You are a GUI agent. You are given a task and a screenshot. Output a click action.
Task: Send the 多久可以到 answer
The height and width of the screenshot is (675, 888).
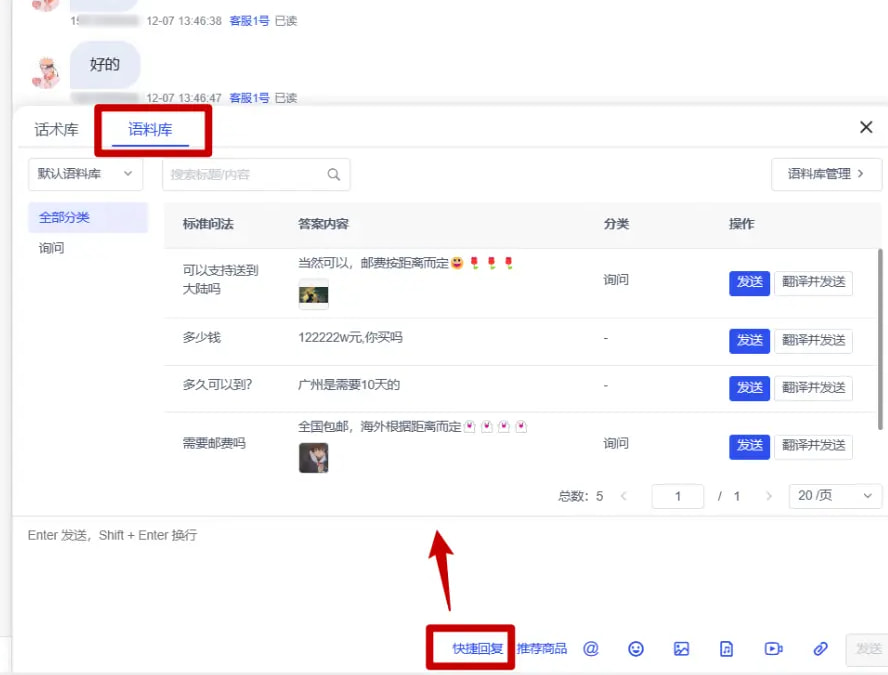coord(749,388)
